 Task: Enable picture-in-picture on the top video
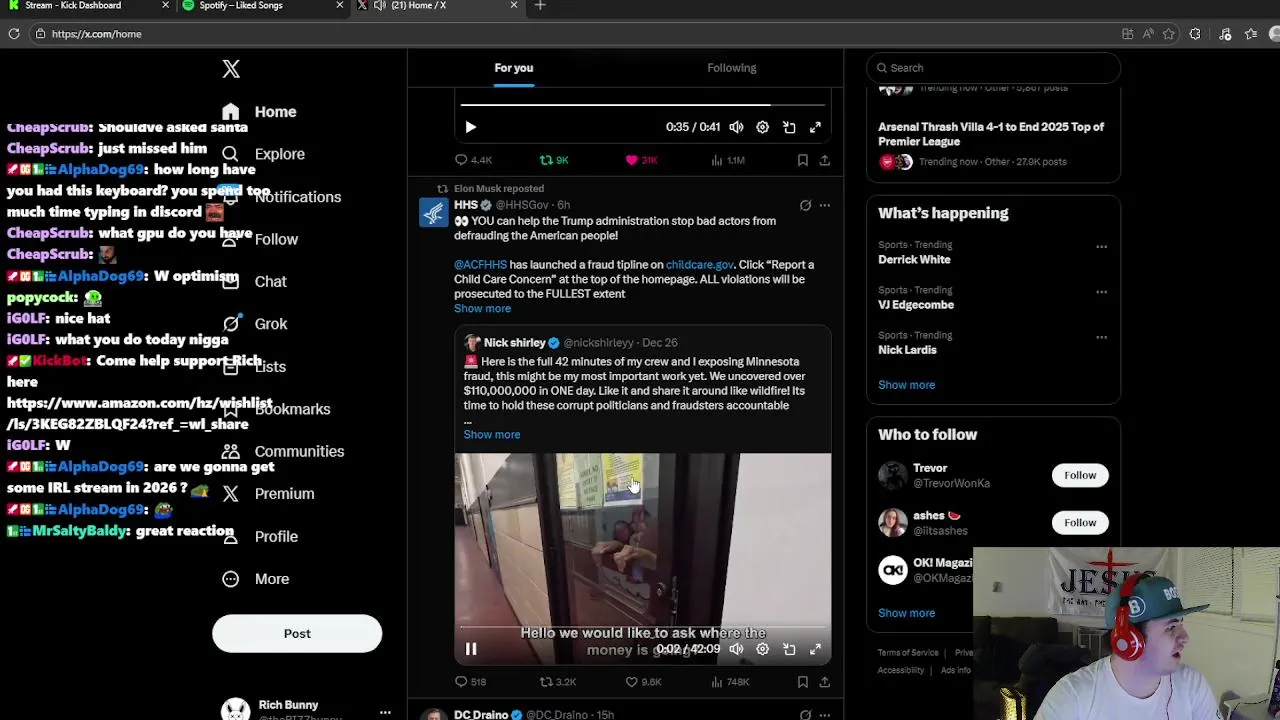click(789, 127)
